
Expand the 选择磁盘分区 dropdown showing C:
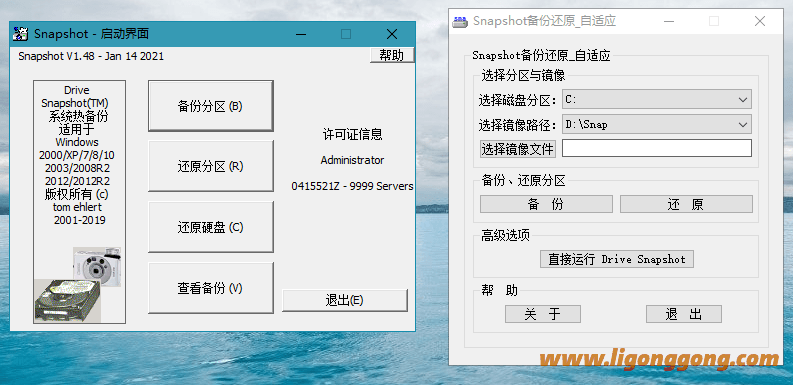(656, 100)
